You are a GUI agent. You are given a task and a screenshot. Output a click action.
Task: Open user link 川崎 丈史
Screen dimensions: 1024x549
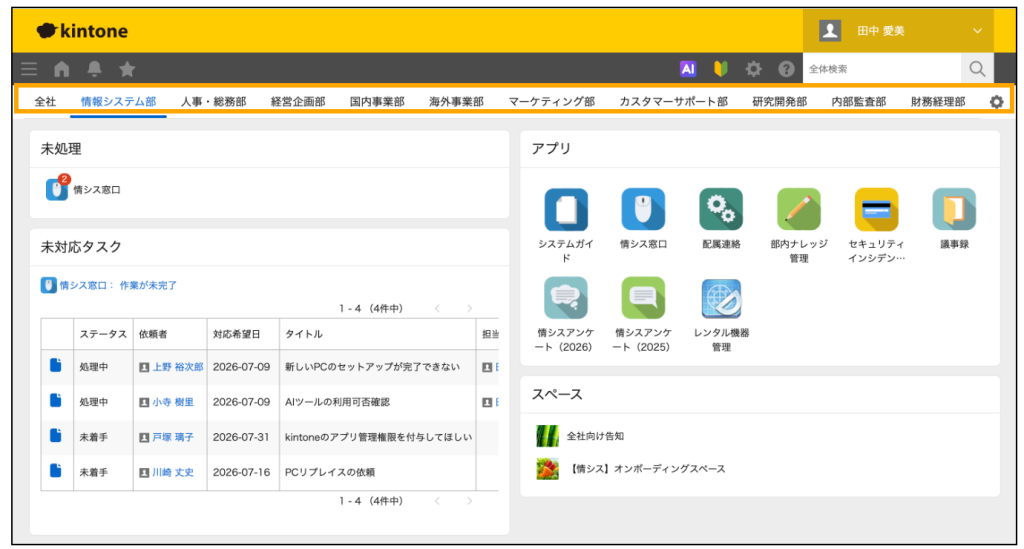pyautogui.click(x=173, y=472)
